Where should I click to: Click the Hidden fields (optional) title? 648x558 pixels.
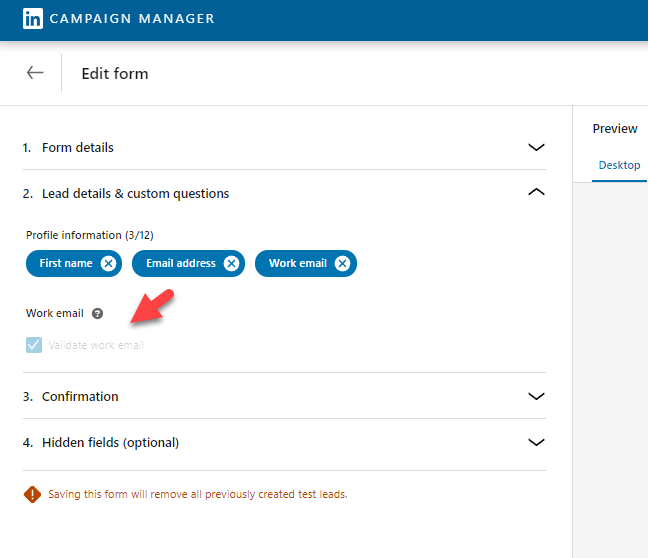(110, 442)
